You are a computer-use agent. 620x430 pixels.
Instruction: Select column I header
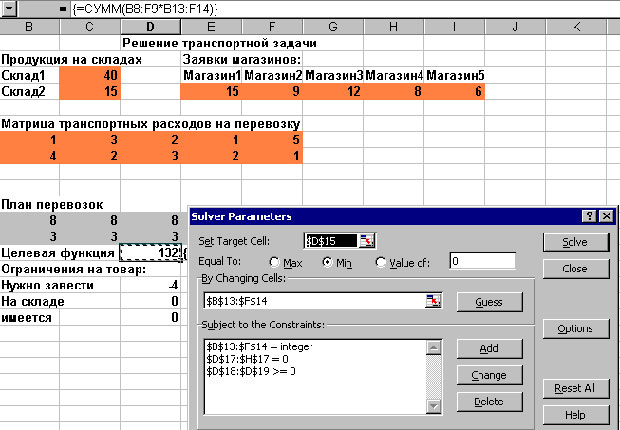(x=454, y=27)
